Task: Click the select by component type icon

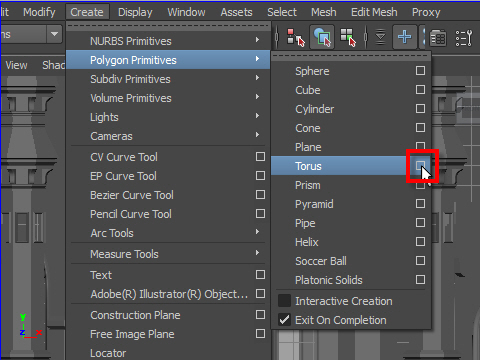Action: pos(348,37)
